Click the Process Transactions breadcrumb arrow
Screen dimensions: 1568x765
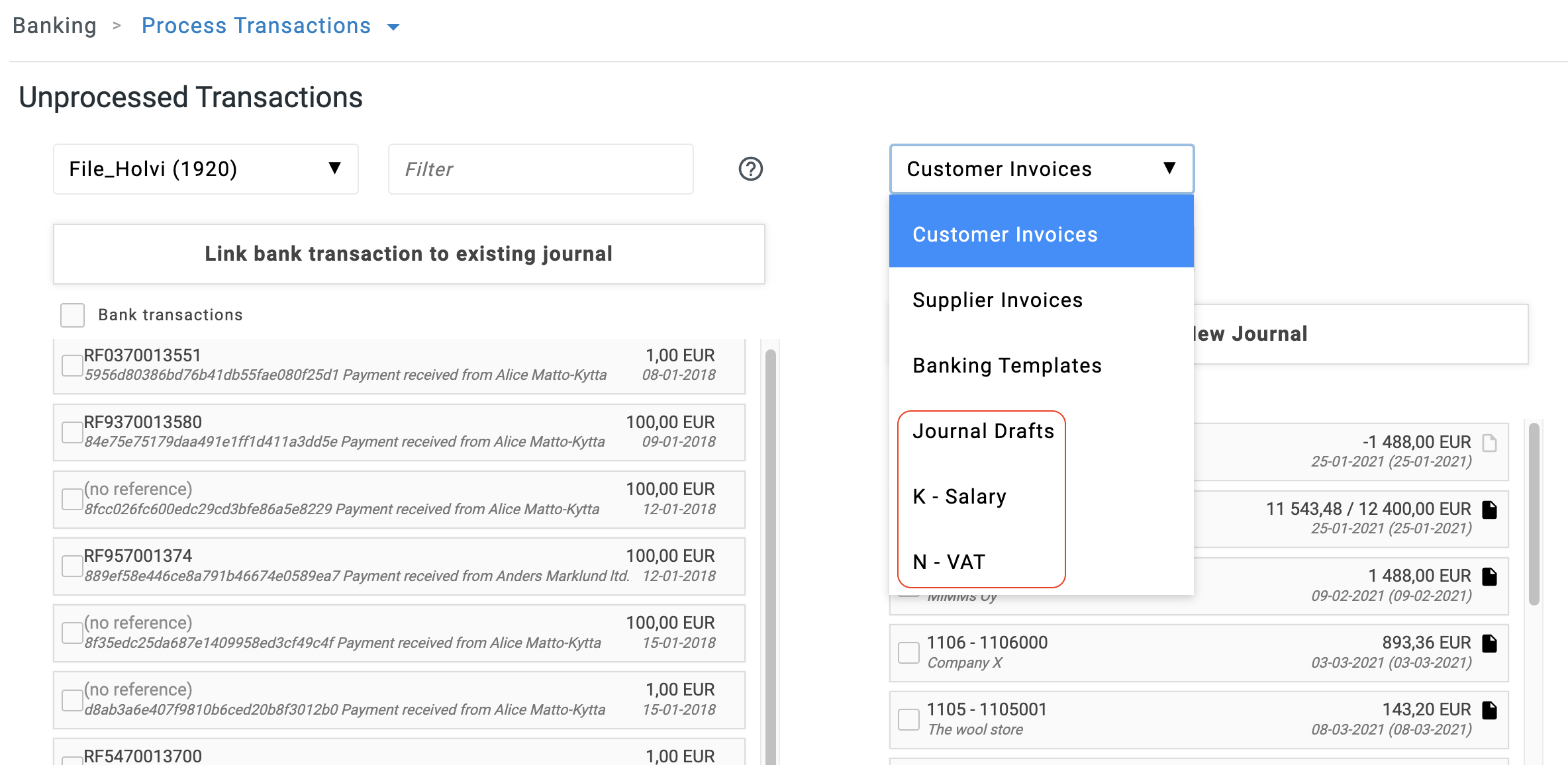(393, 26)
